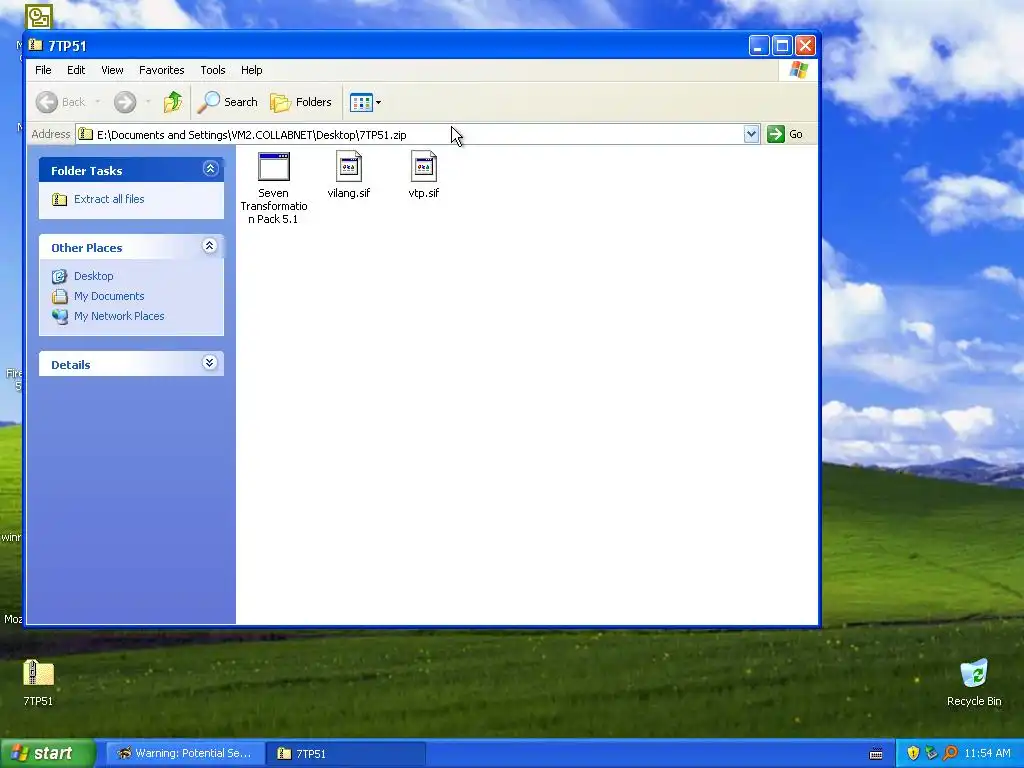Click the Start button
Image resolution: width=1024 pixels, height=768 pixels.
point(47,754)
